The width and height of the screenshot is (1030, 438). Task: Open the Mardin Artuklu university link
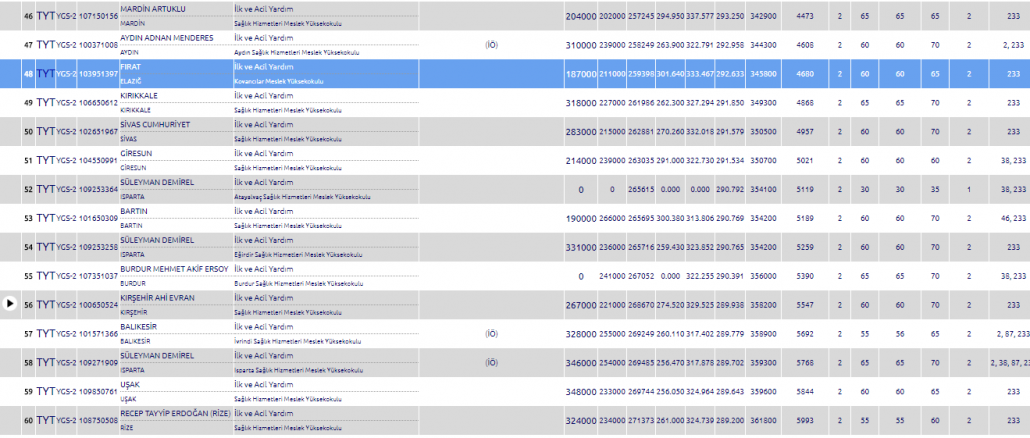(153, 9)
